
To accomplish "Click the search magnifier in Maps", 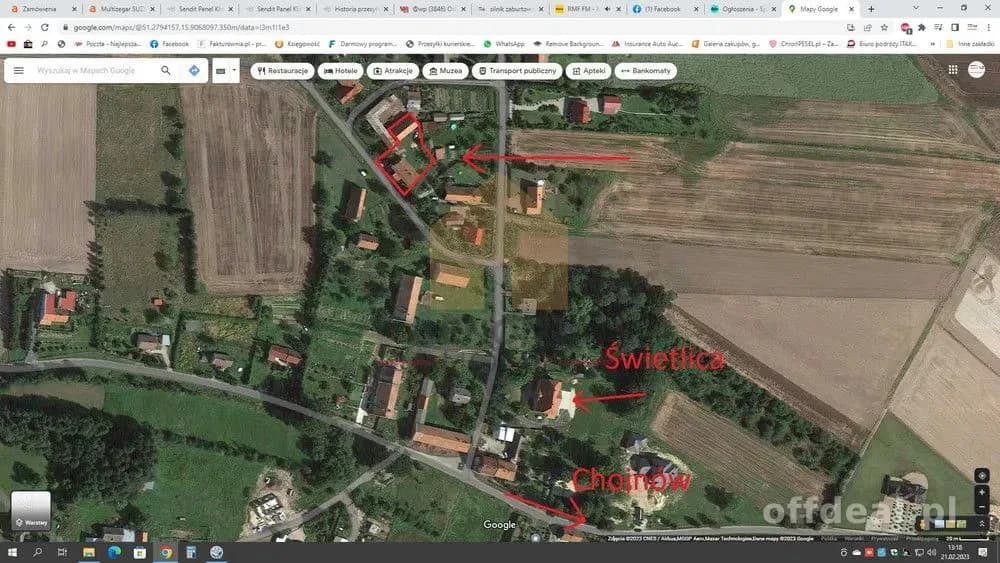I will coord(166,71).
